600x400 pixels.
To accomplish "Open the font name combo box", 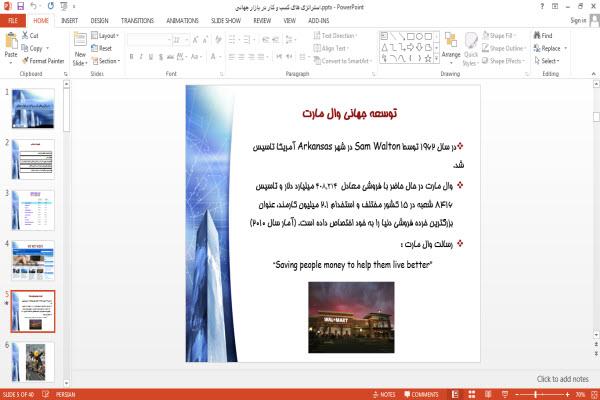I will 149,40.
